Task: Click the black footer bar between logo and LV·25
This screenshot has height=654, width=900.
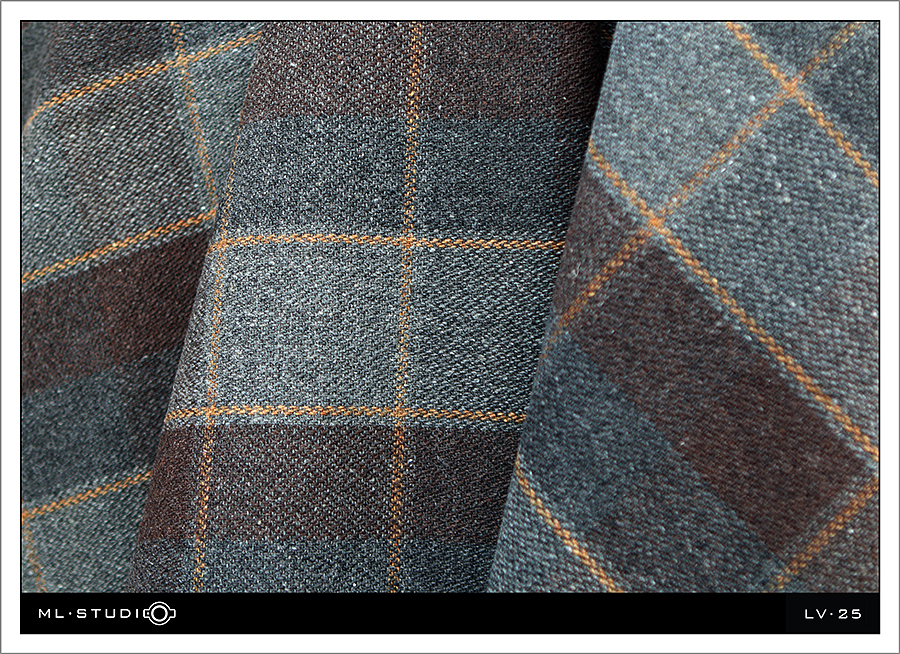Action: tap(480, 613)
